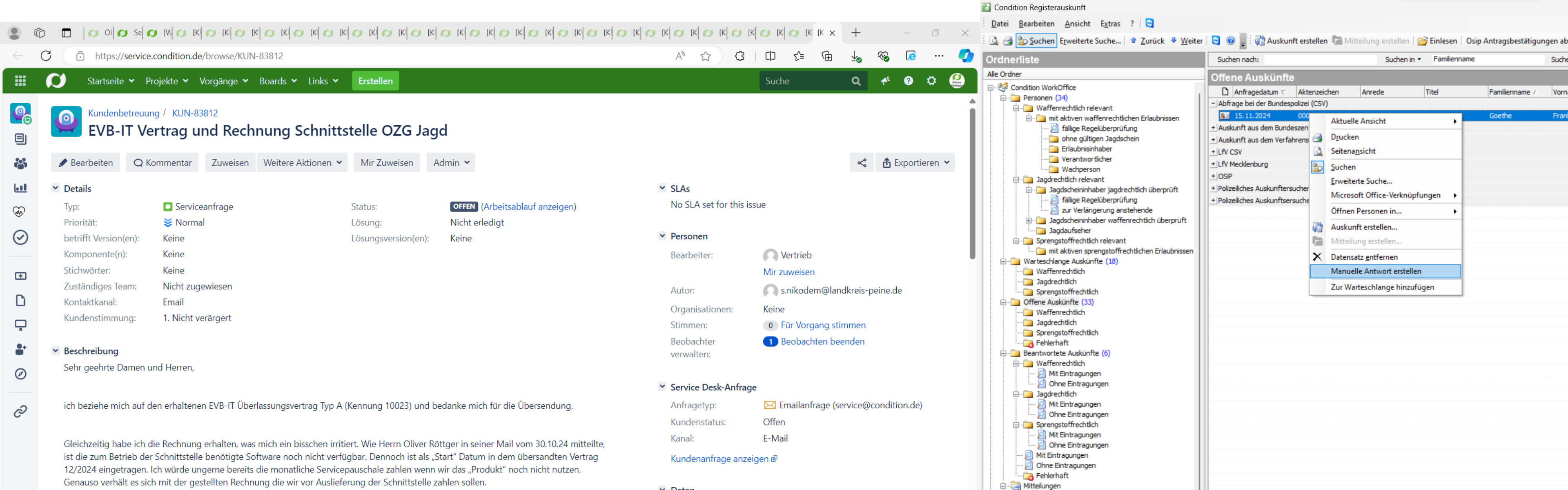Viewport: 1568px width, 490px height.
Task: Click Auskunft erstellen in the toolbar
Action: pos(1290,41)
